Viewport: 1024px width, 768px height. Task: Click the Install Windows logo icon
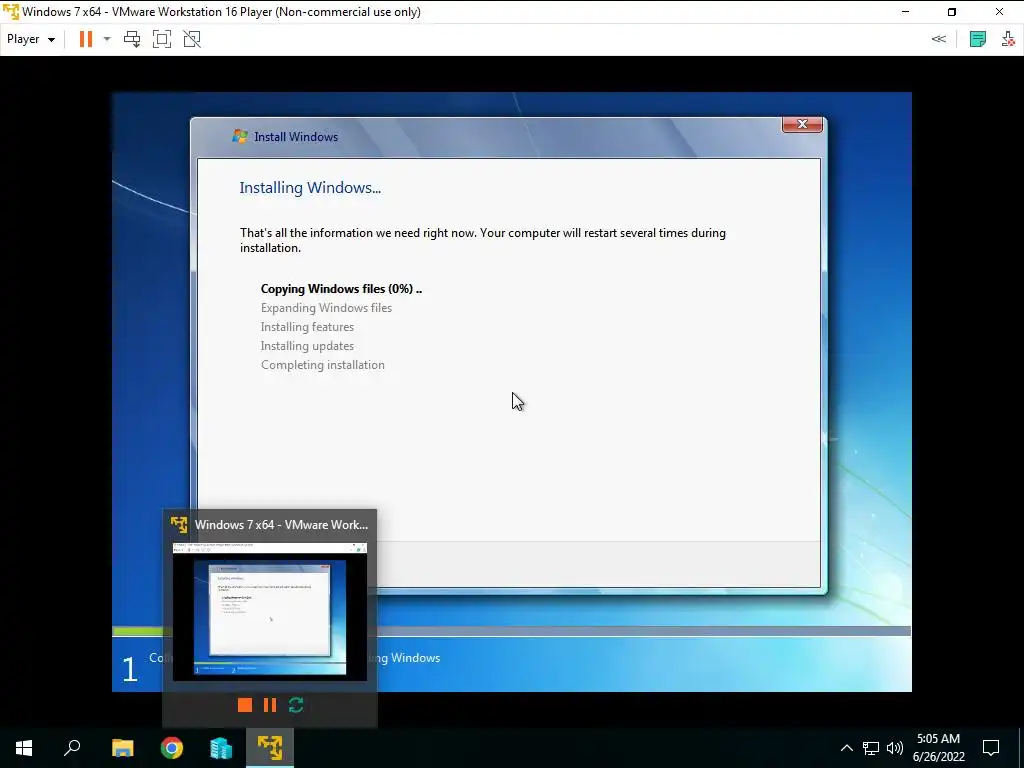[240, 136]
